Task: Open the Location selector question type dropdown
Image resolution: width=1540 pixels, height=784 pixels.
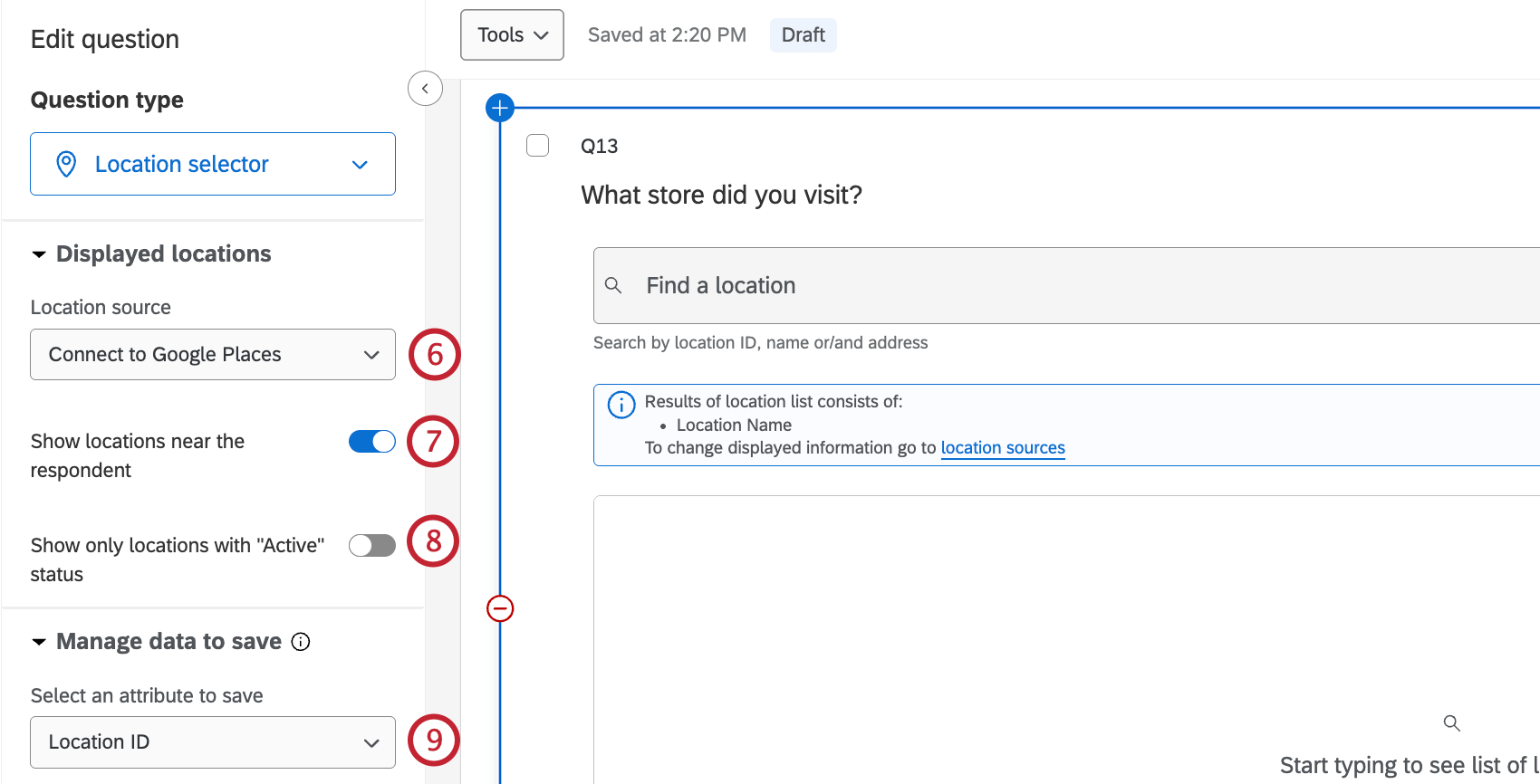Action: pos(213,164)
